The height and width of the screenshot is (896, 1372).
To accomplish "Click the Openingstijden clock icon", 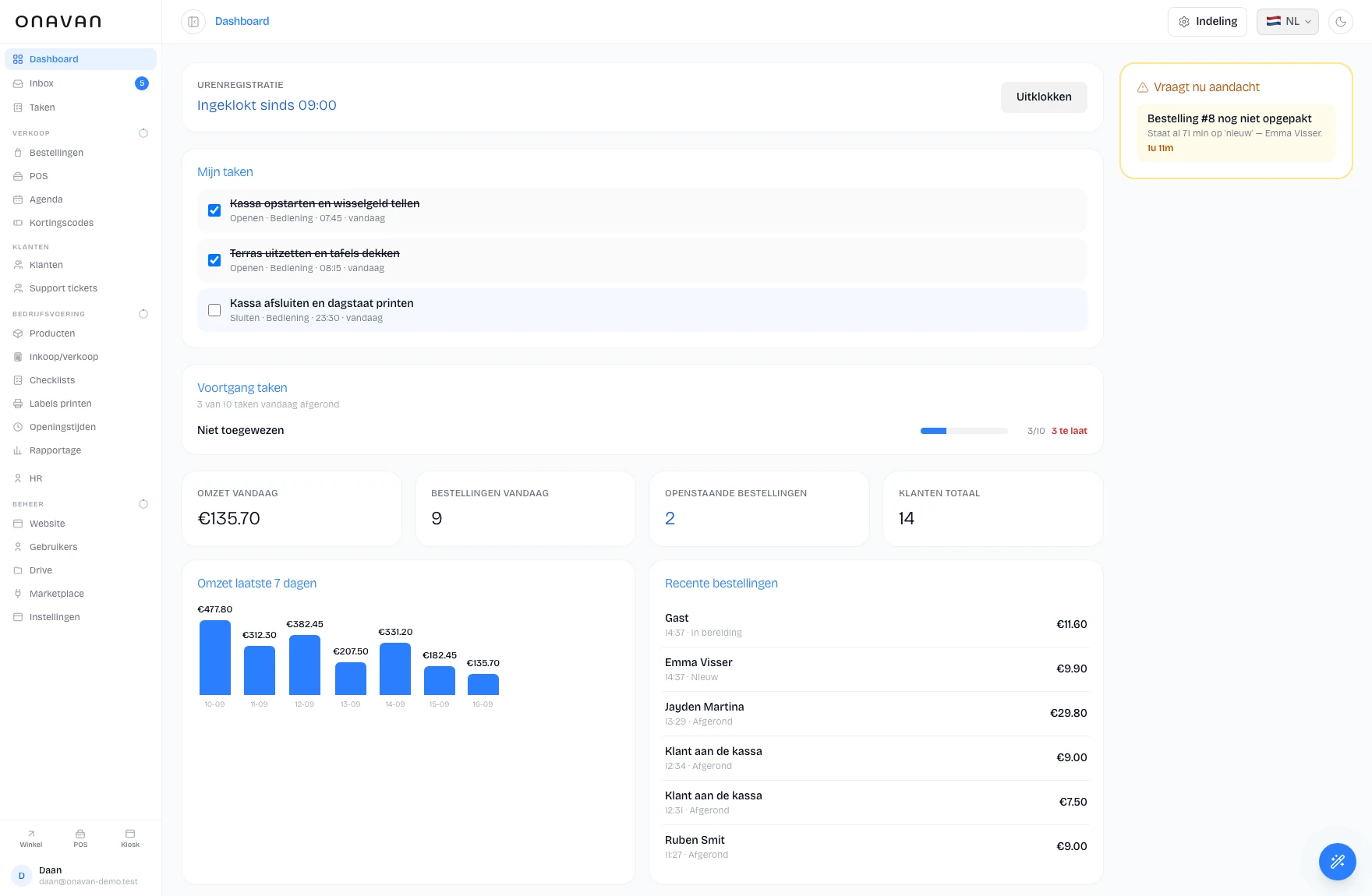I will [x=18, y=427].
